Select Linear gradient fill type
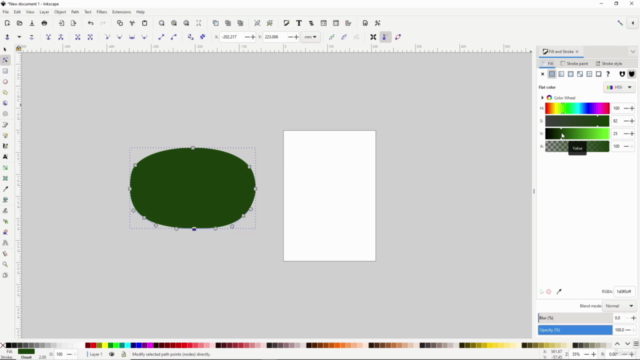640x360 pixels. 561,74
